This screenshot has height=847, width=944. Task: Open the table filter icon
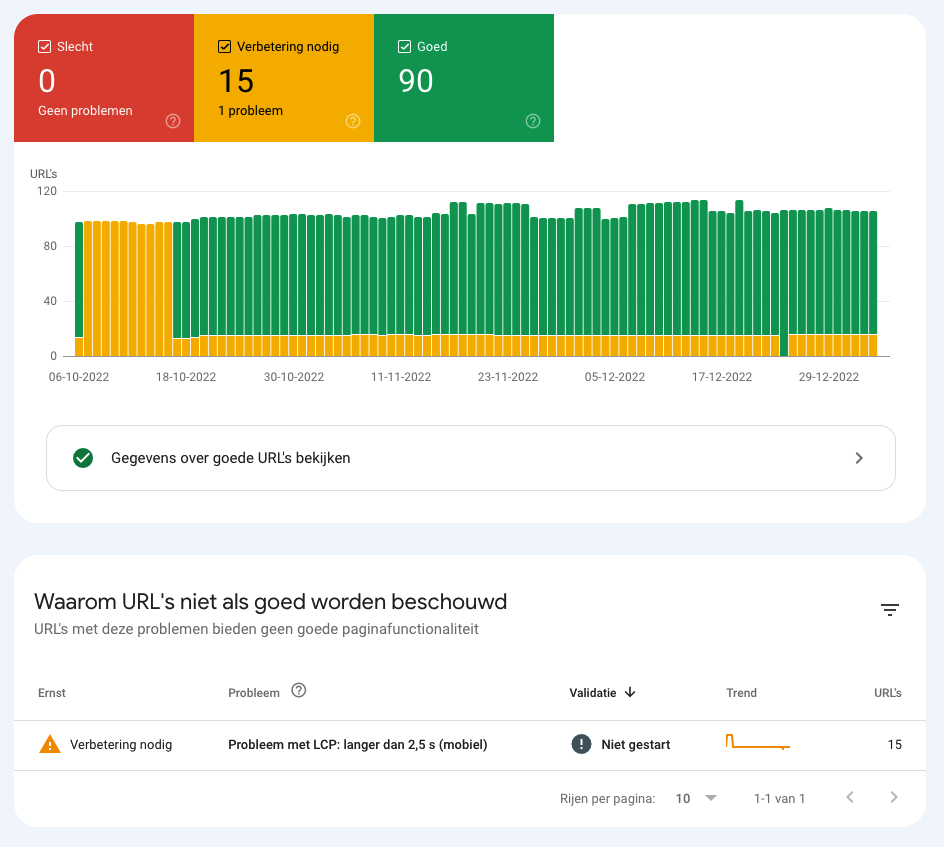[890, 610]
